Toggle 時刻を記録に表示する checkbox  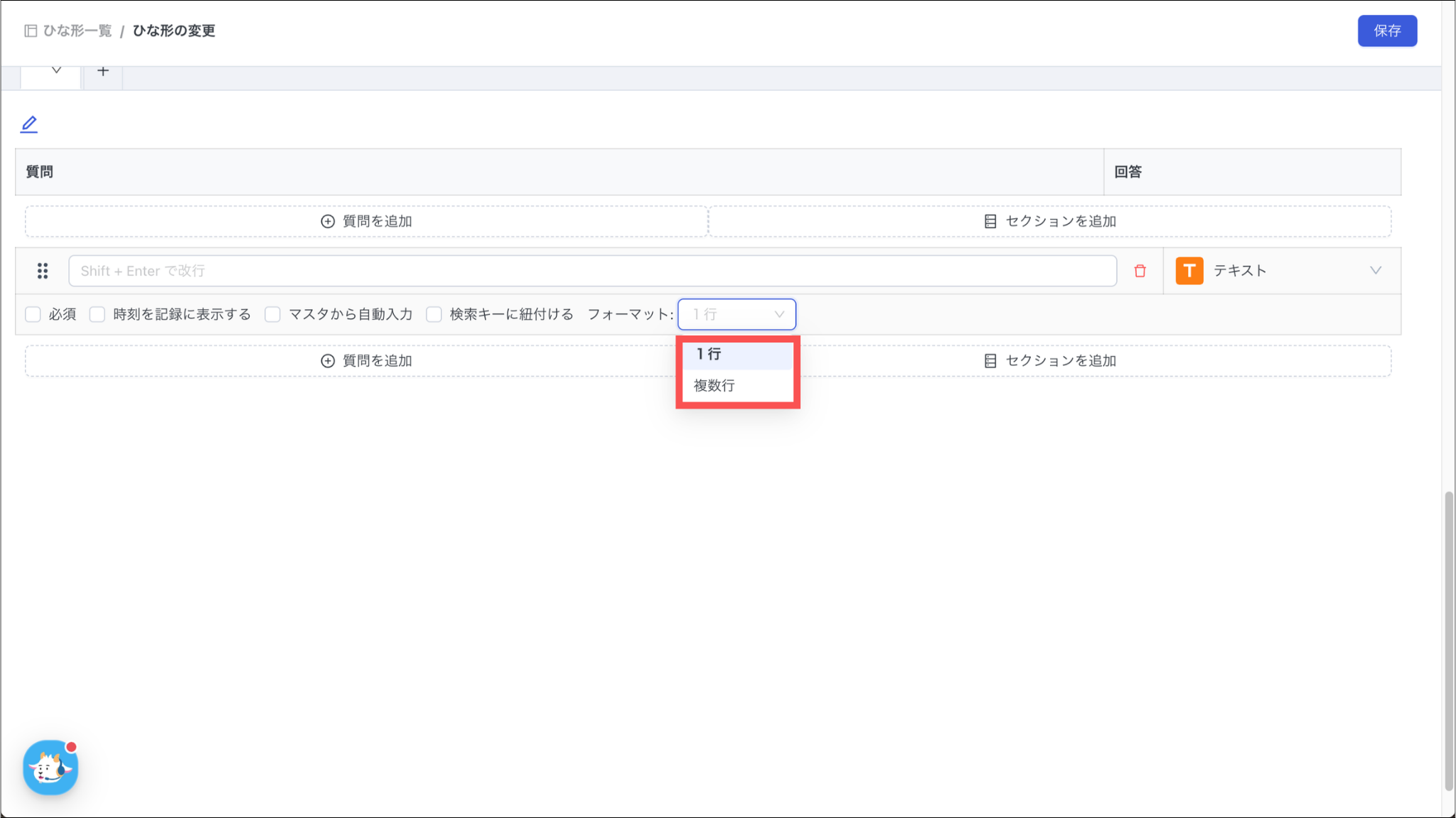click(x=97, y=314)
